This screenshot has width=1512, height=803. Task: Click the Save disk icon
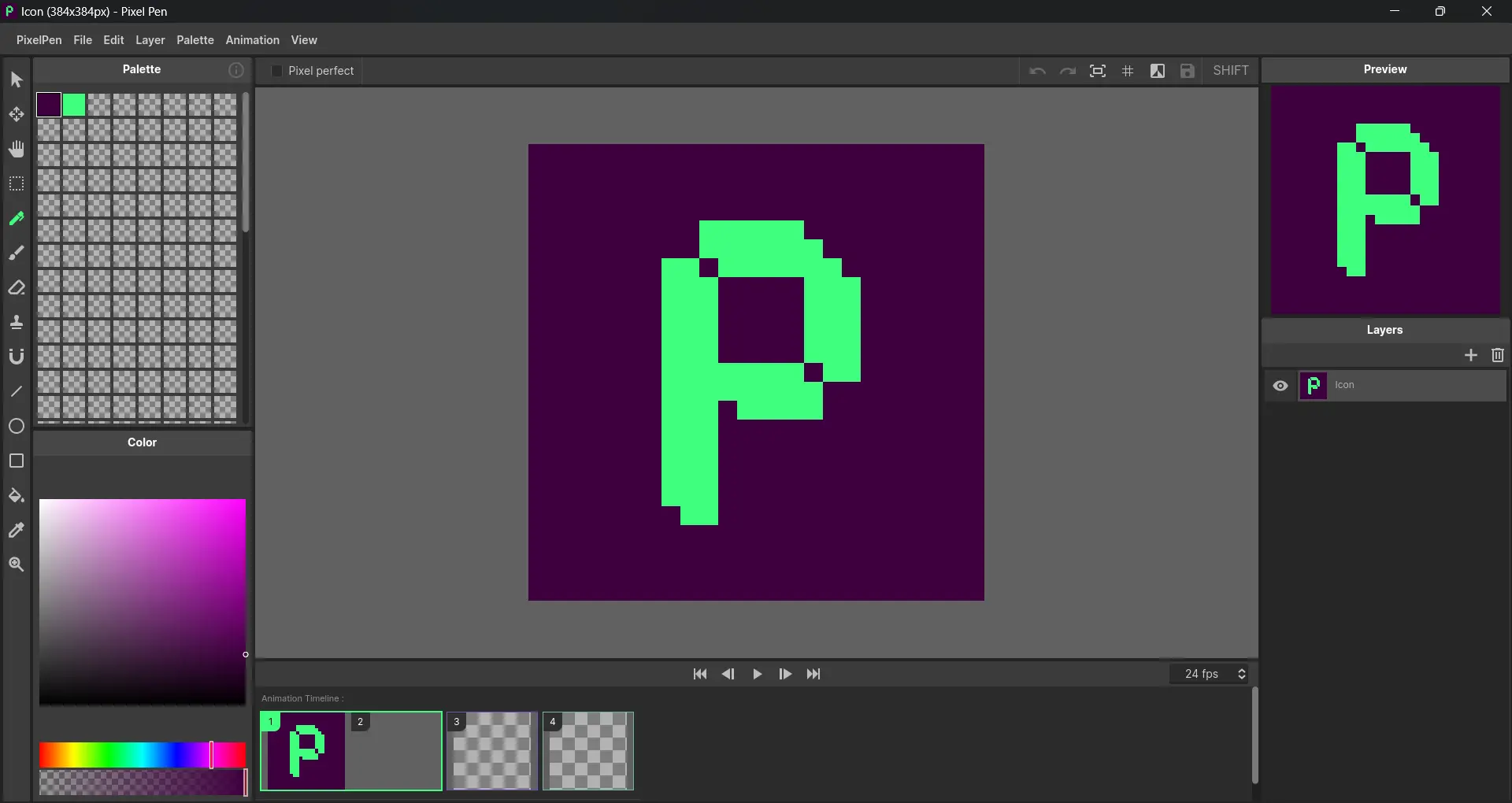(x=1188, y=71)
